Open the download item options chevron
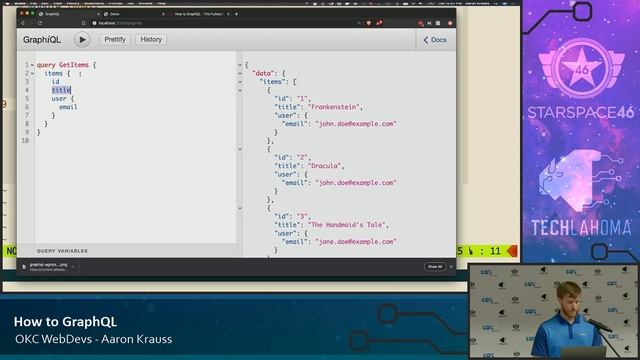Screen dimensions: 640x360 pos(73,267)
